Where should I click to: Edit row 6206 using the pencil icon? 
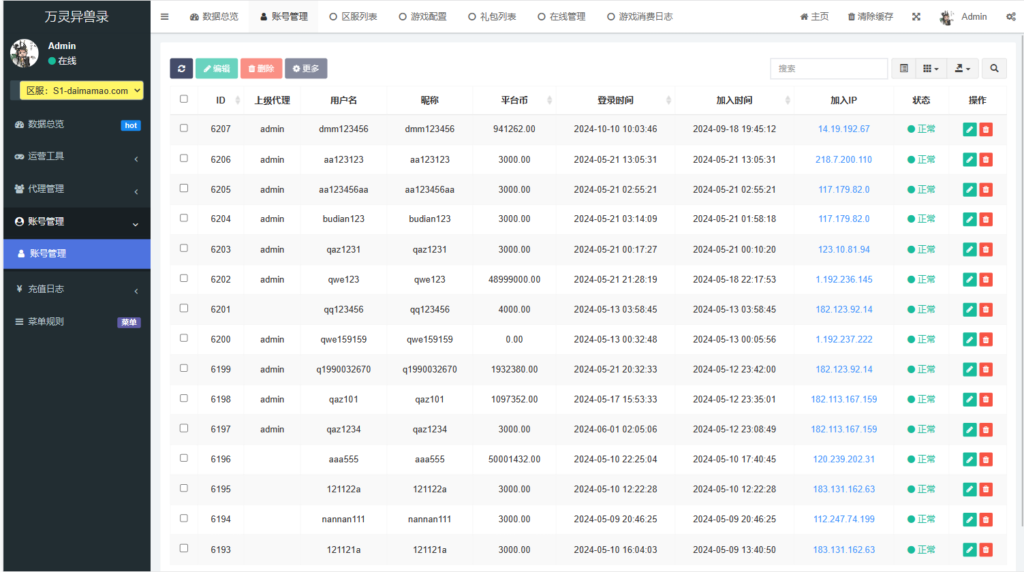point(970,159)
